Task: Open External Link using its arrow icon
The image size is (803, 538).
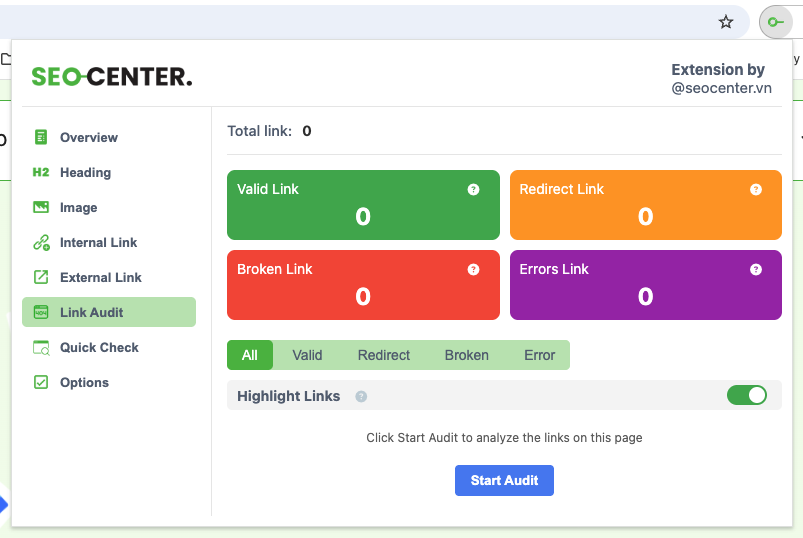Action: point(41,277)
